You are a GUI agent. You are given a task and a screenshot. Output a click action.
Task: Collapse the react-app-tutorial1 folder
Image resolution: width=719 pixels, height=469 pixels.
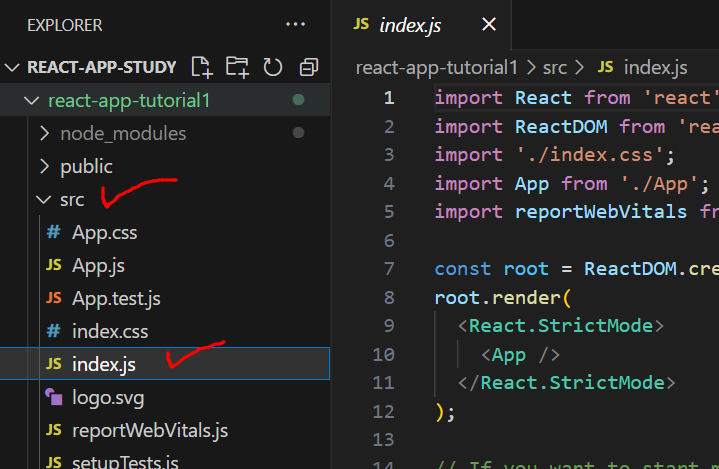[x=31, y=100]
